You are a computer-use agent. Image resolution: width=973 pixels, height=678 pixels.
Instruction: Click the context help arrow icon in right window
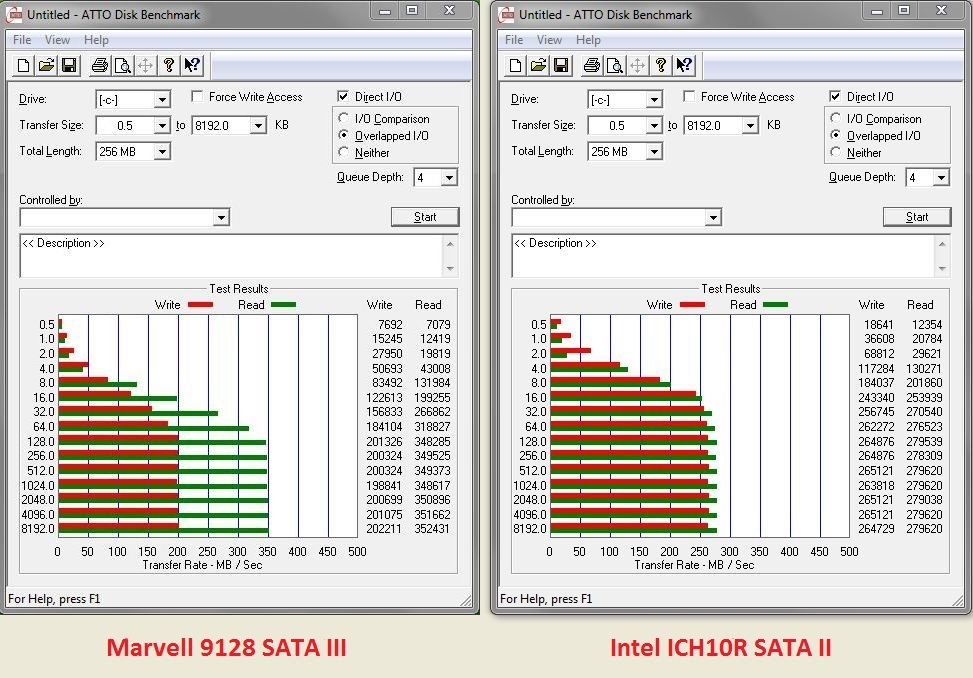(684, 66)
